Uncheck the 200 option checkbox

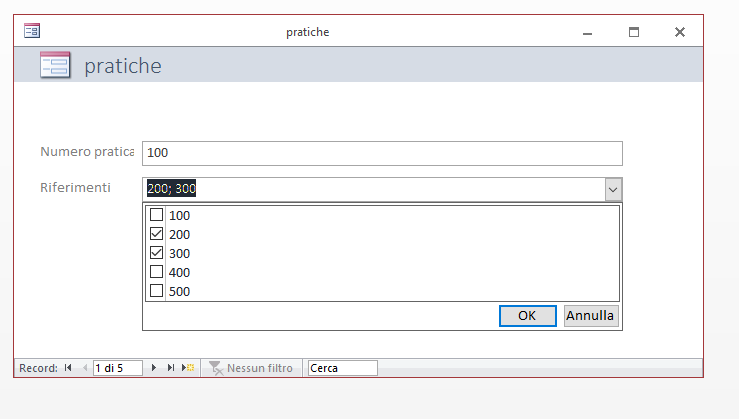[156, 234]
